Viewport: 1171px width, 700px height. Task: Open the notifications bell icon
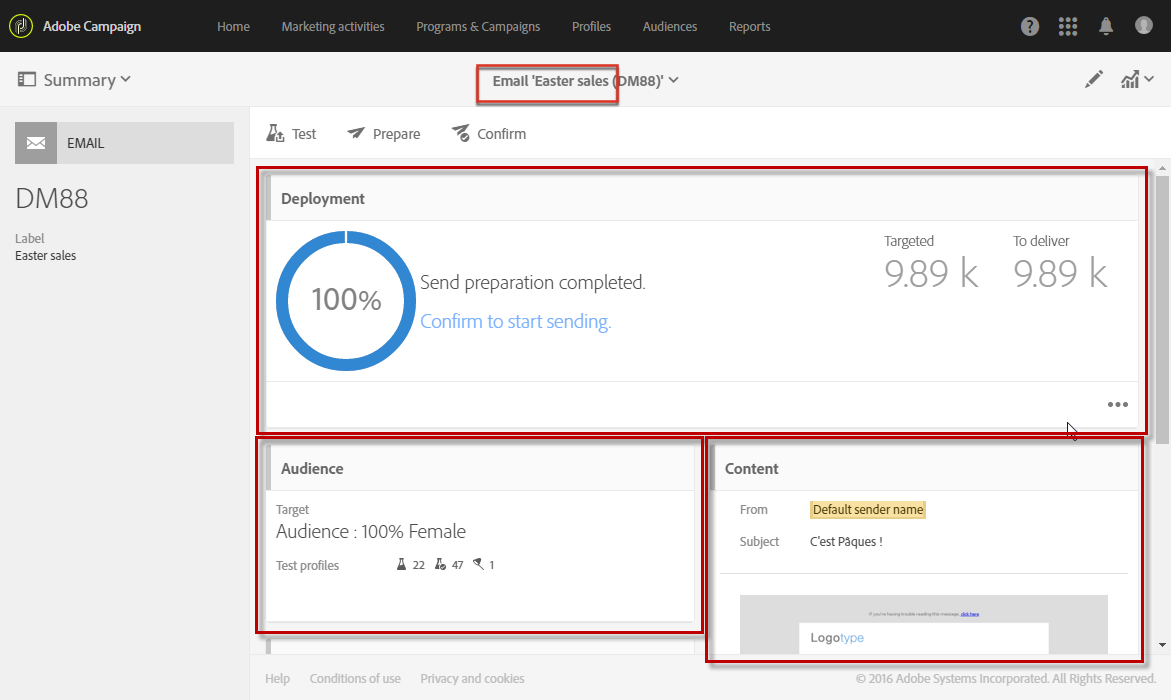(x=1106, y=26)
